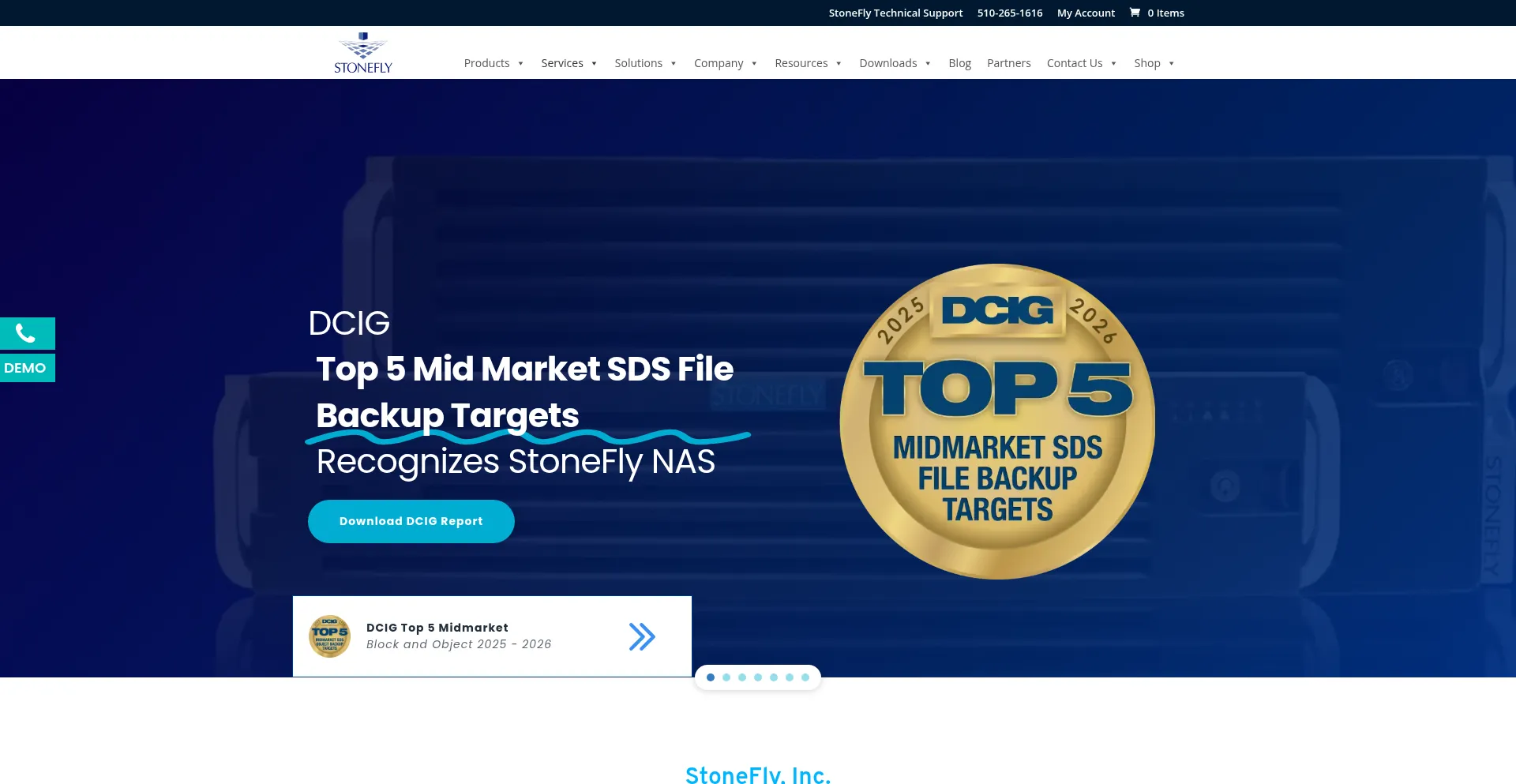Click the large DCIG Top 5 gold medal
The height and width of the screenshot is (784, 1516).
(997, 422)
